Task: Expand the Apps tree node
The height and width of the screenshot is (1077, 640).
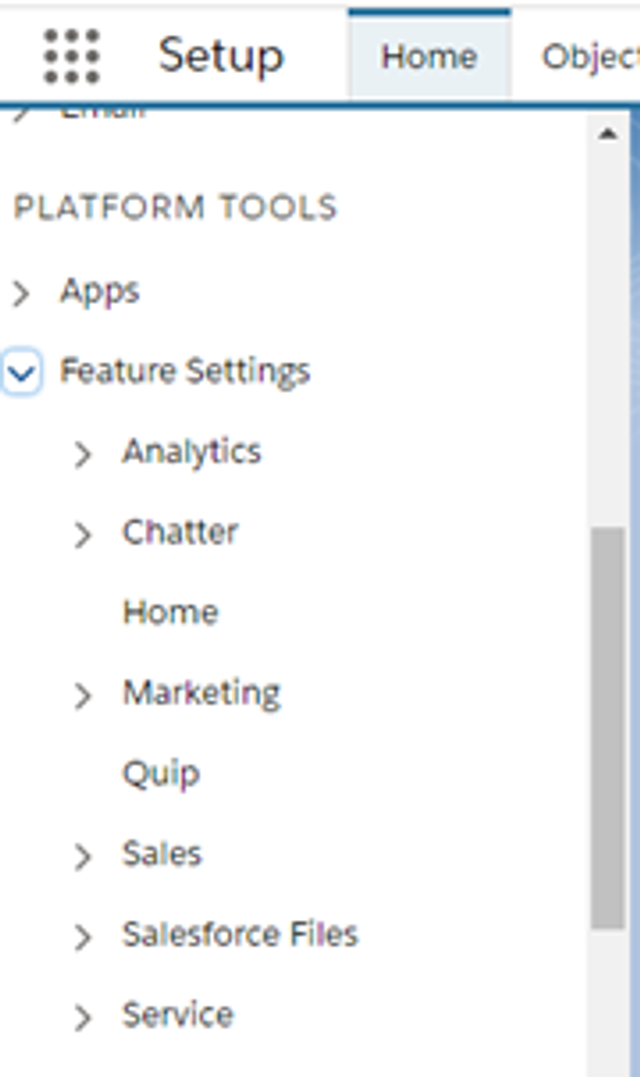Action: click(x=21, y=293)
